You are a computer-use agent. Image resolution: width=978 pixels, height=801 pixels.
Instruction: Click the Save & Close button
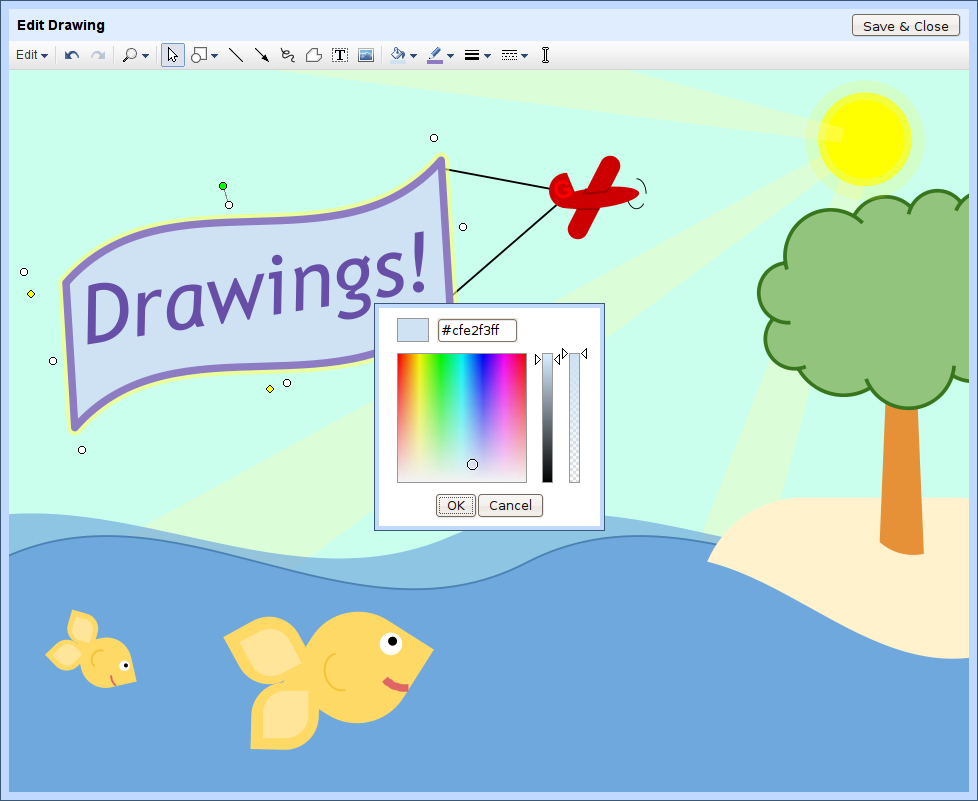coord(906,26)
